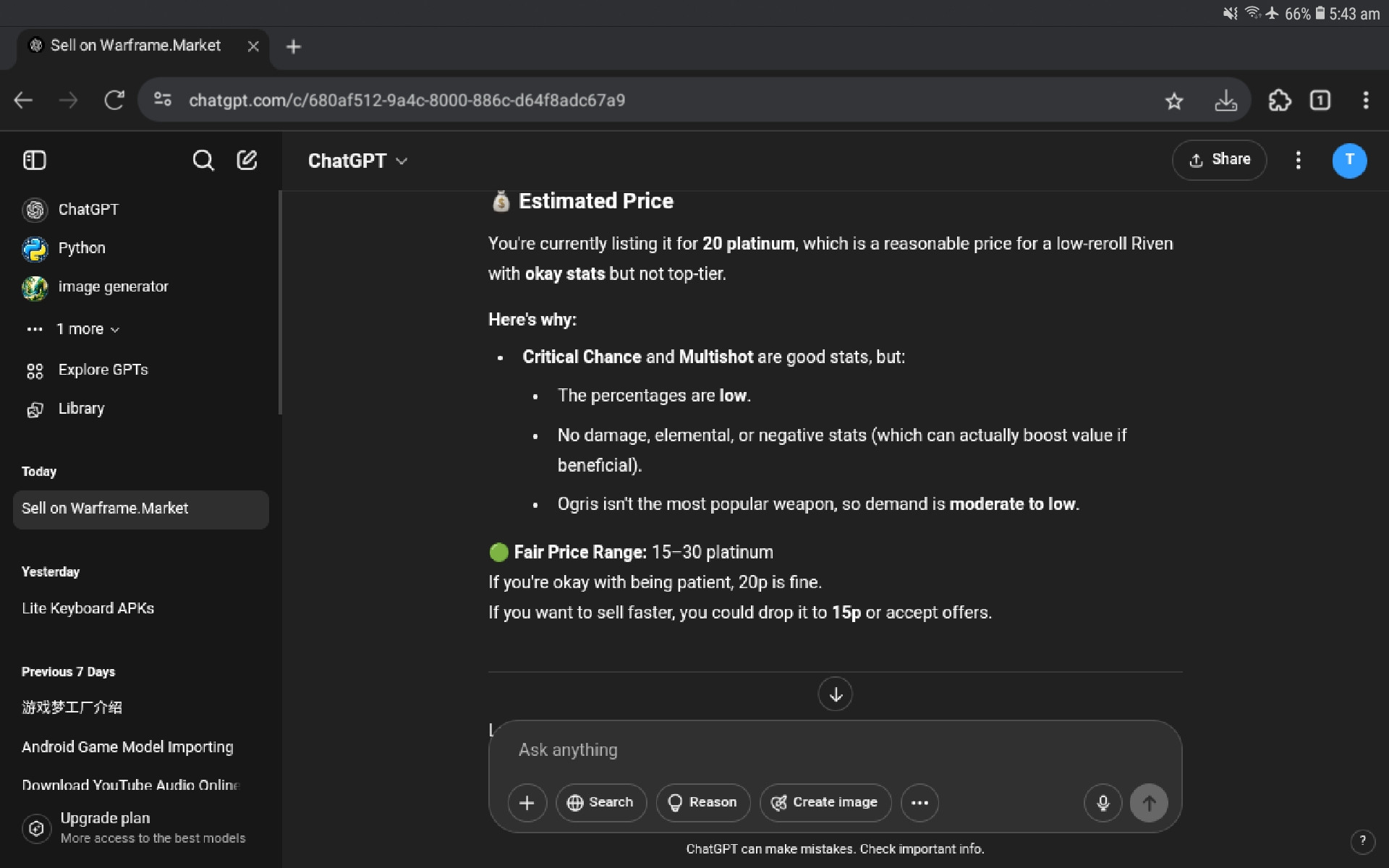Jump to bottom with down-arrow button
Viewport: 1389px width, 868px height.
(x=835, y=694)
